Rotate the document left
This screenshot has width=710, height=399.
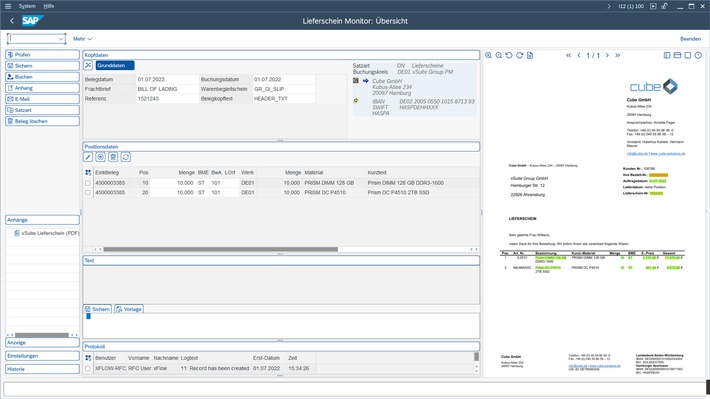click(x=509, y=55)
